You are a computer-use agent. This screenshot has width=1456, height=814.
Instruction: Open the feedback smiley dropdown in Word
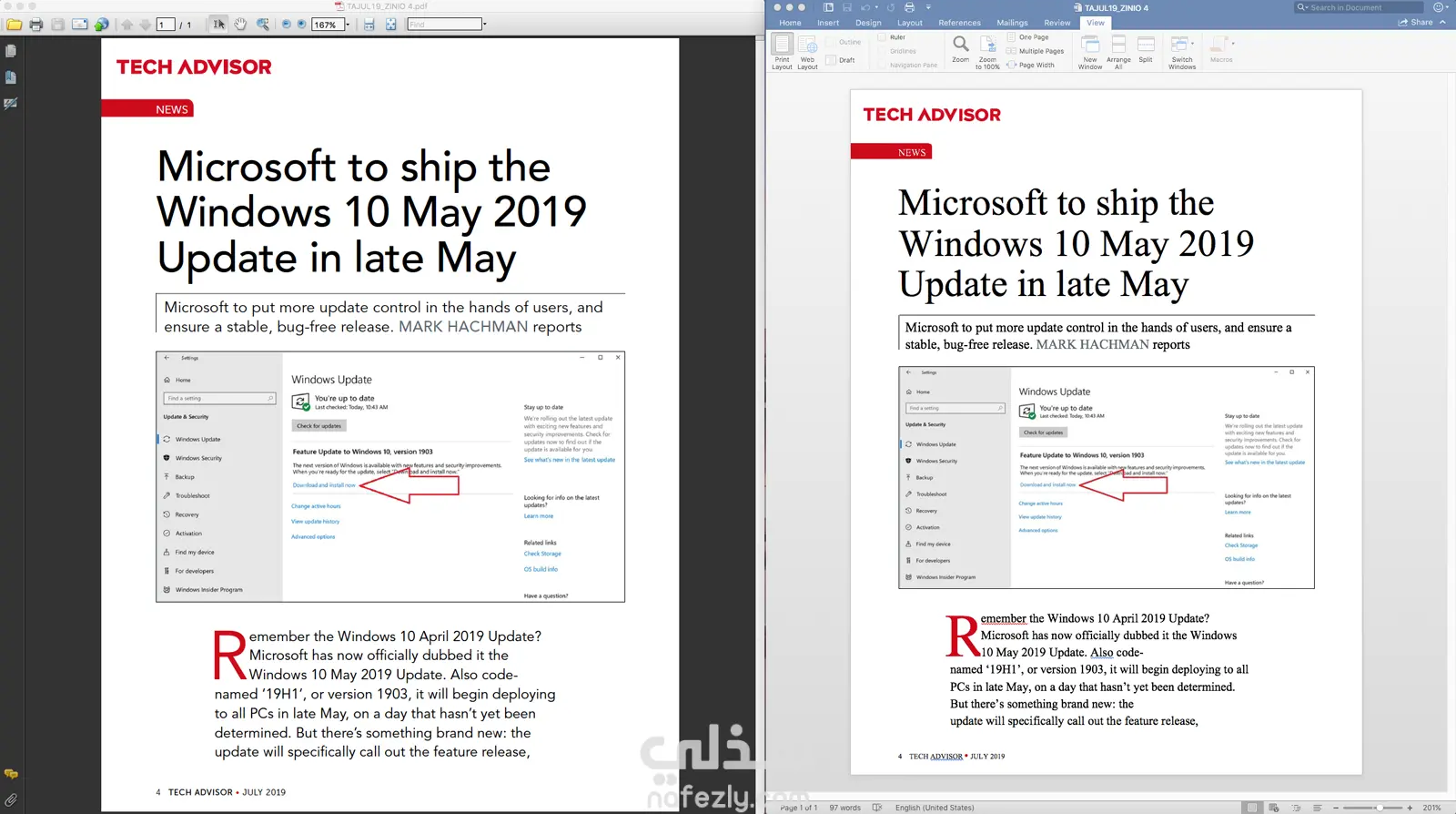(x=1441, y=7)
